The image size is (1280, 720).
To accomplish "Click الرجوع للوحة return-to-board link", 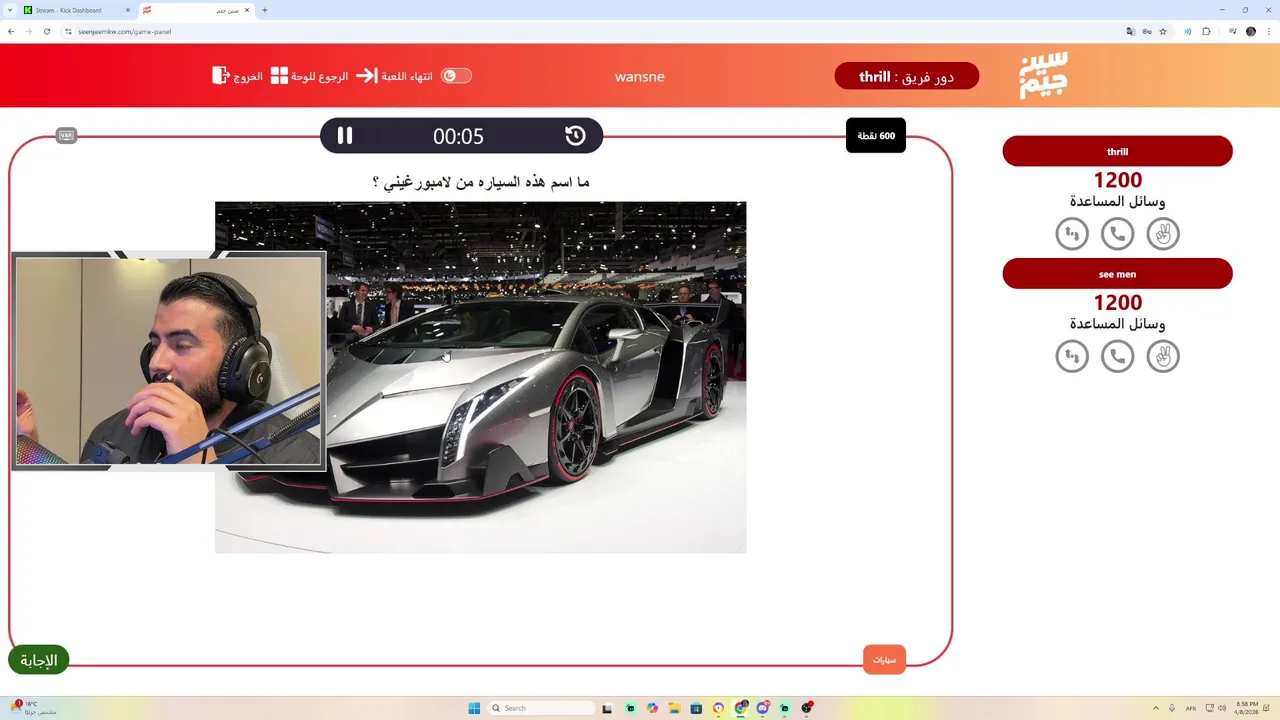I will [320, 76].
